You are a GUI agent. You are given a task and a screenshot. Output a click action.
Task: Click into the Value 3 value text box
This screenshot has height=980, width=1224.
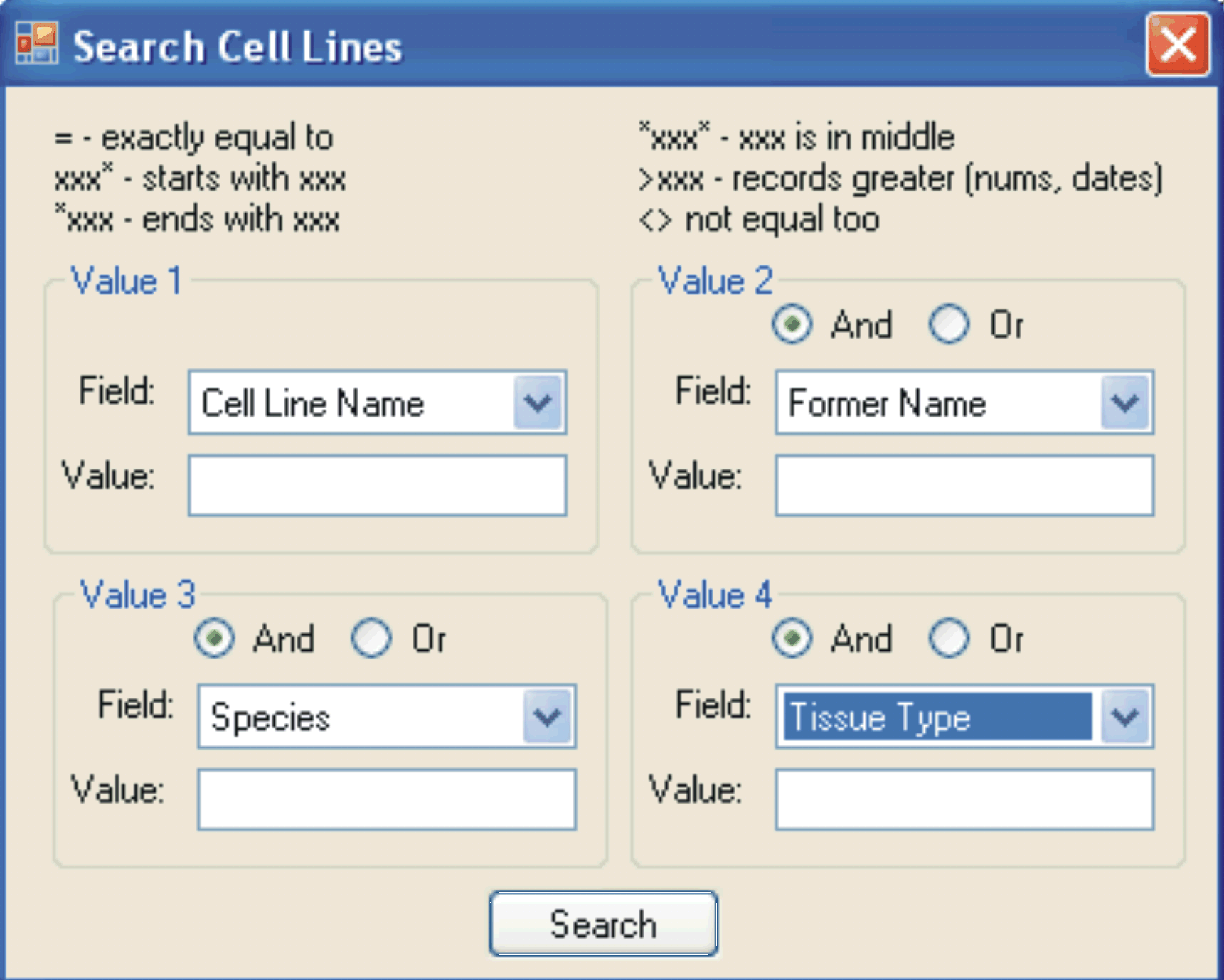[x=386, y=799]
